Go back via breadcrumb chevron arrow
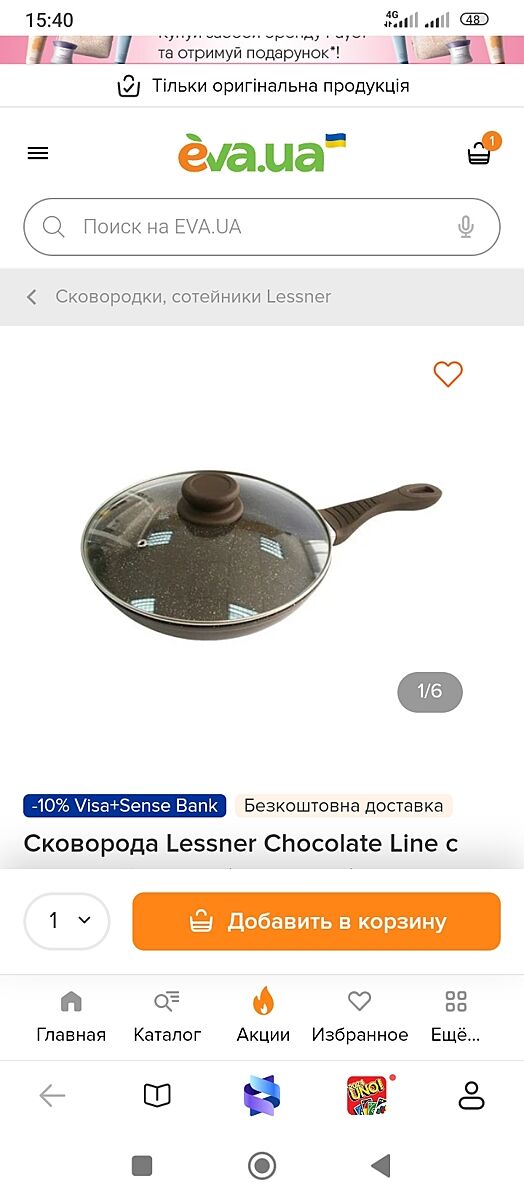This screenshot has height=1200, width=524. pos(32,297)
